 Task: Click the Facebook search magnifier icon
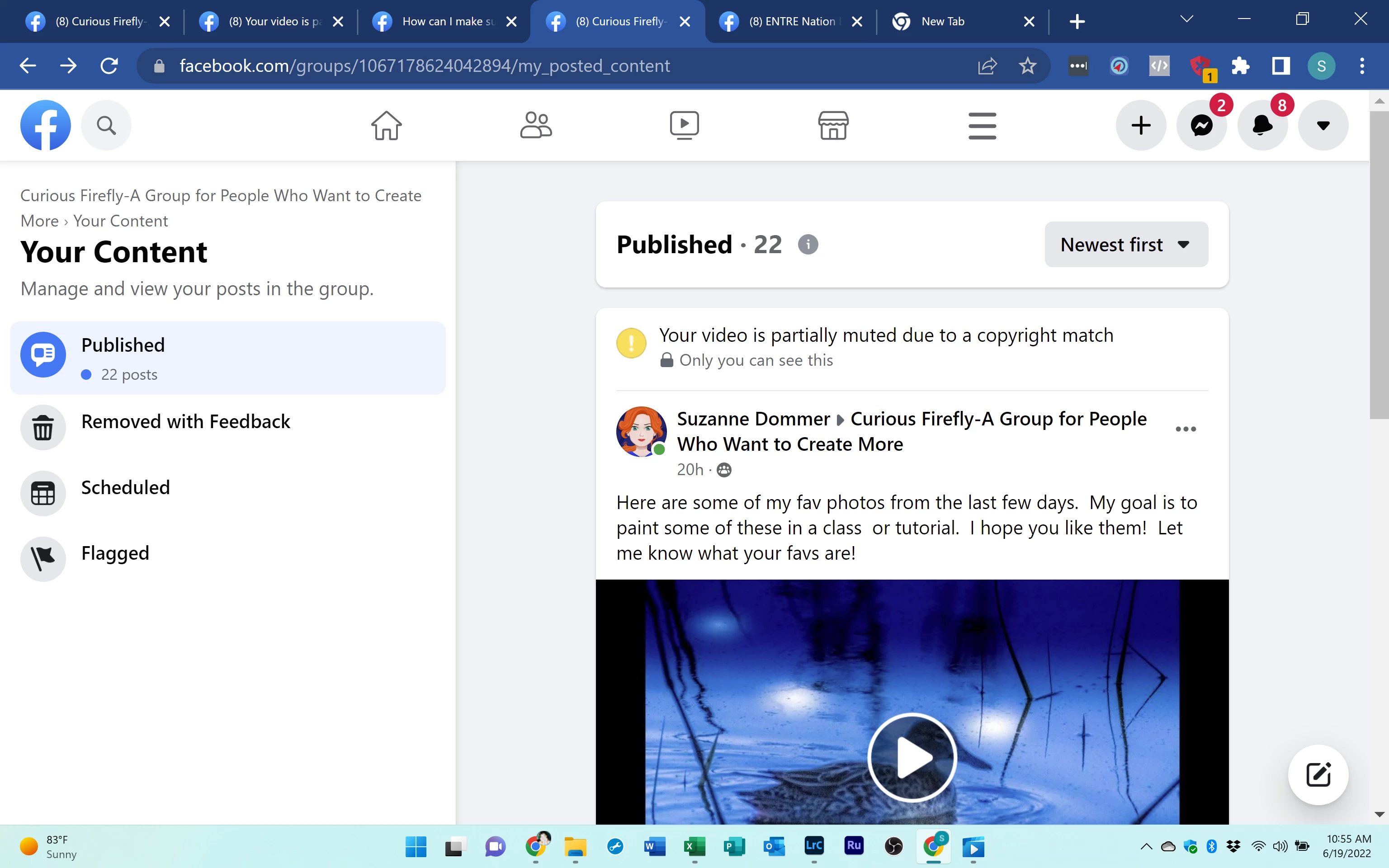click(x=106, y=125)
